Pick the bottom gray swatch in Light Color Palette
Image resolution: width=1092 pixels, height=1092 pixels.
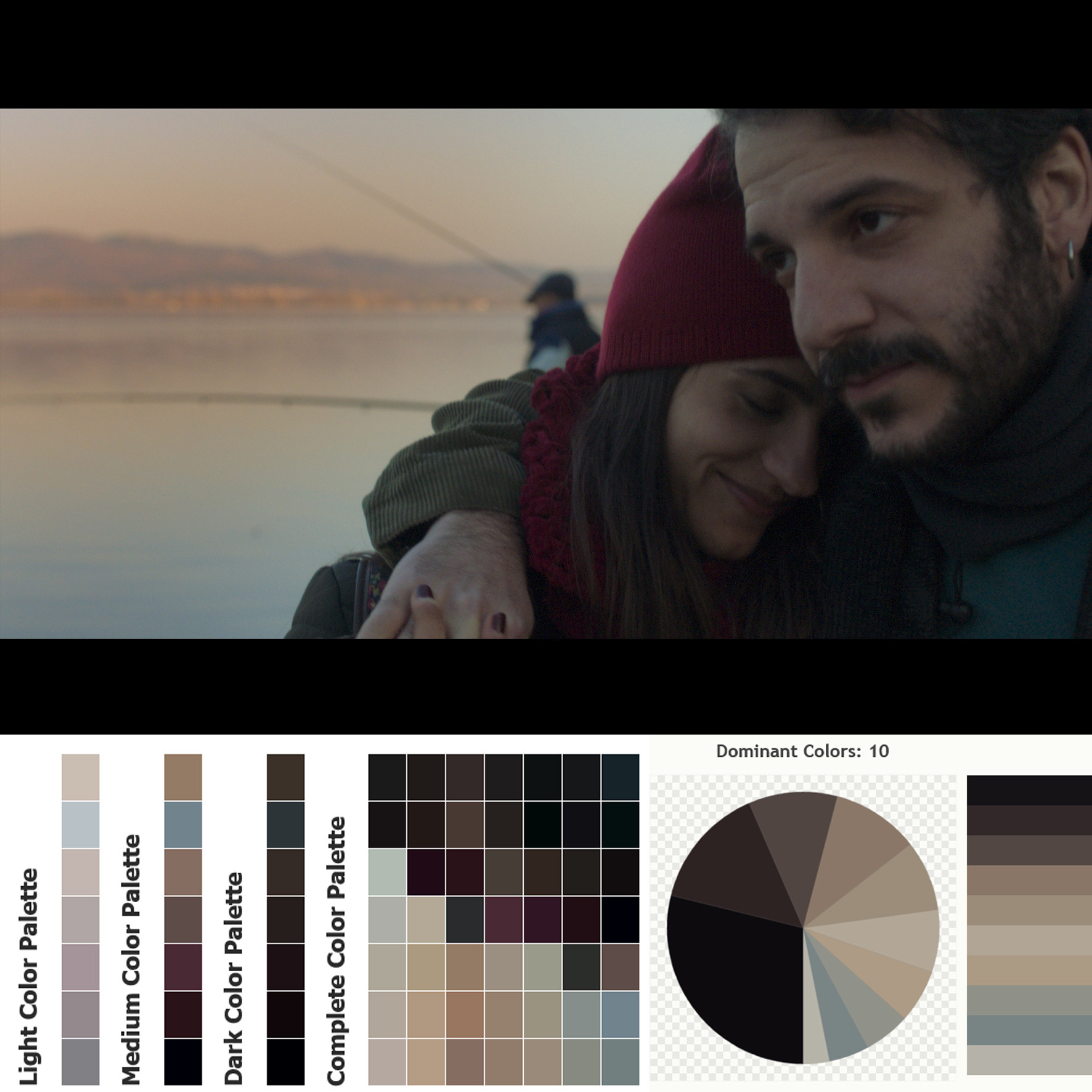80,1062
